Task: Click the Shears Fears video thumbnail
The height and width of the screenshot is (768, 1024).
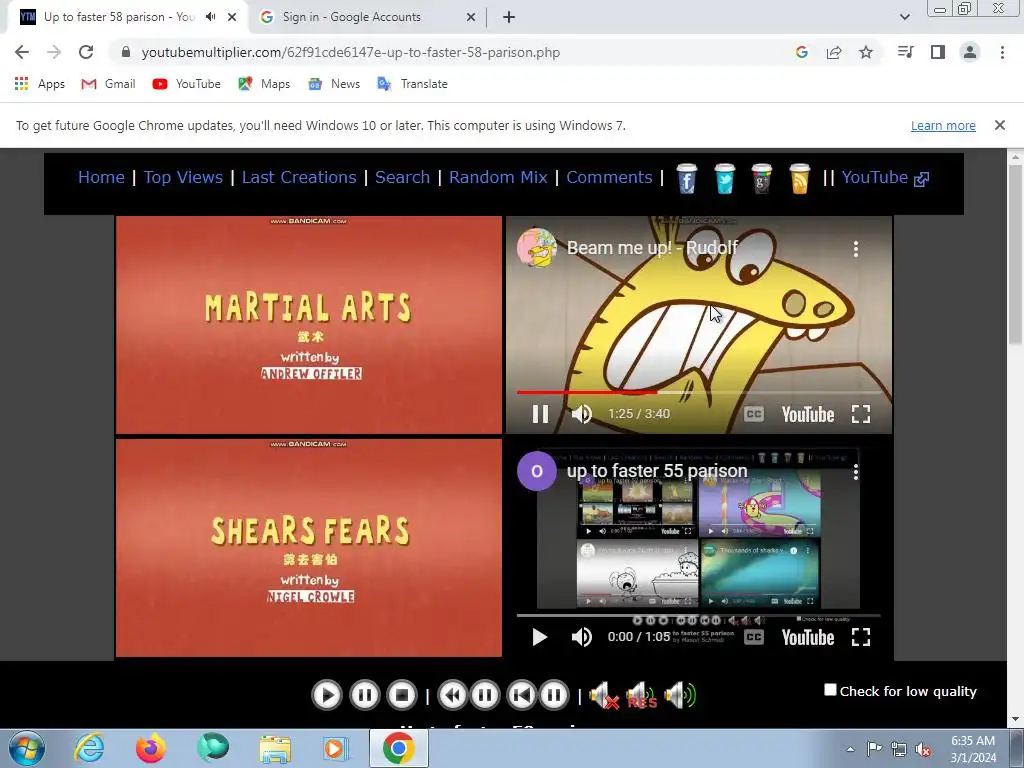Action: pyautogui.click(x=309, y=547)
